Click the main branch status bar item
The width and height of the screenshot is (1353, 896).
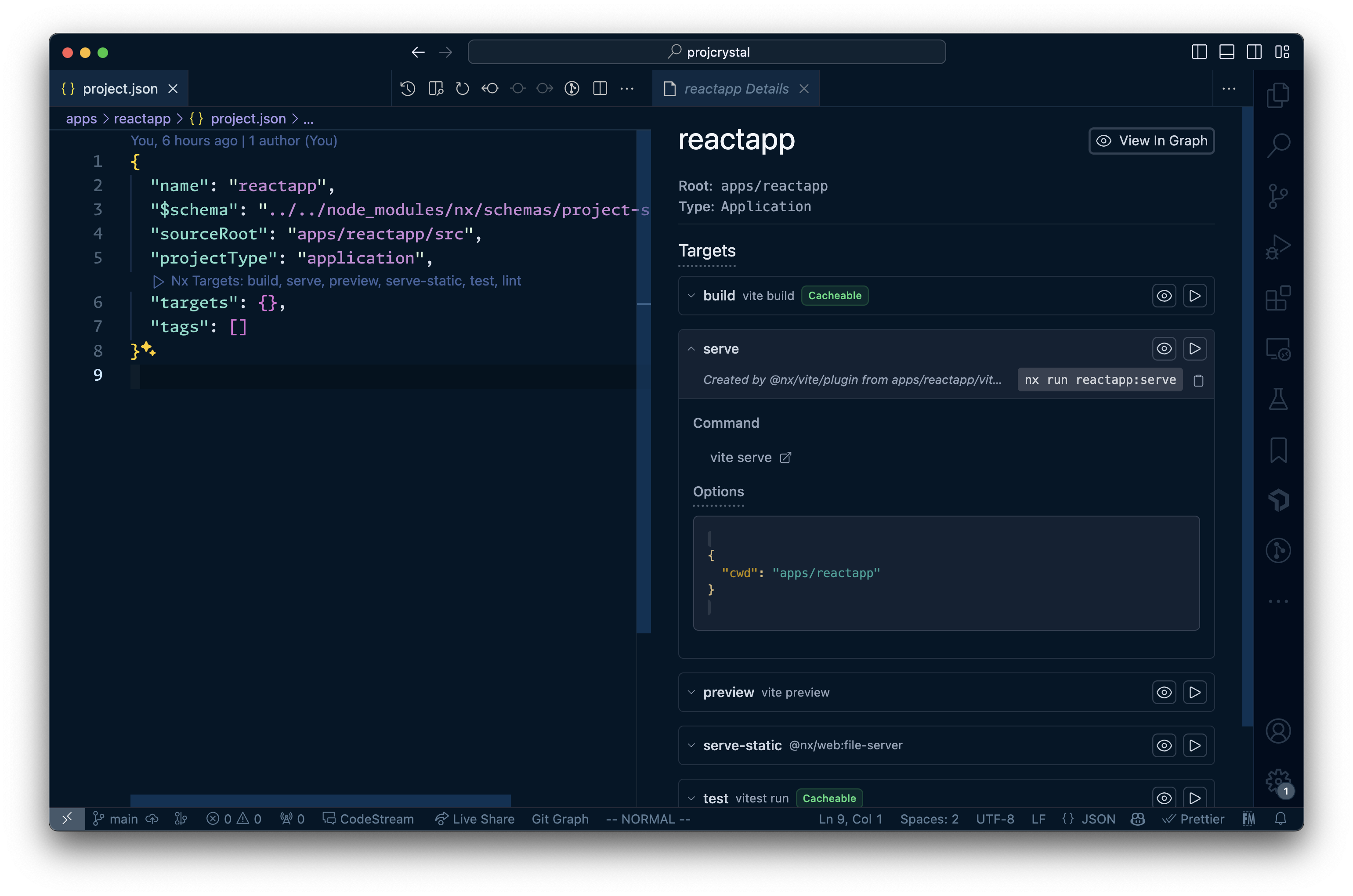[x=116, y=819]
